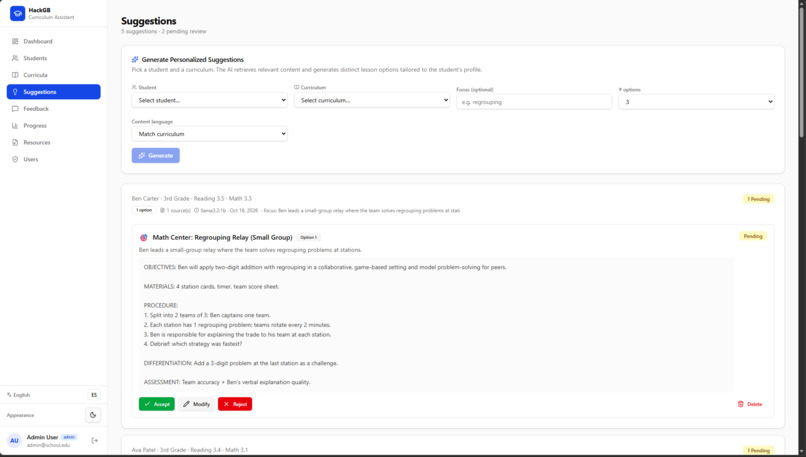
Task: Open the Select curriculum dropdown
Action: click(x=372, y=100)
